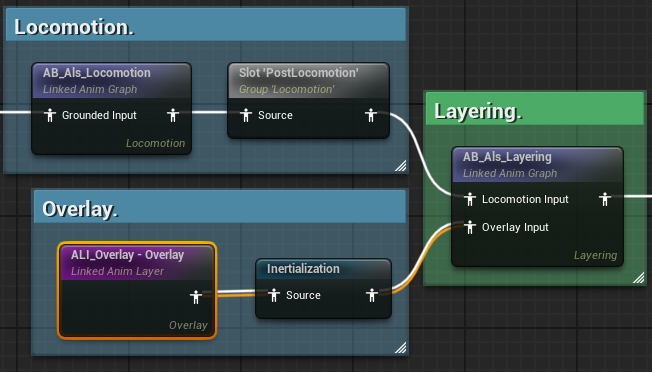Select the AB_Als_Locomotion node title
652x372 pixels.
click(x=97, y=73)
